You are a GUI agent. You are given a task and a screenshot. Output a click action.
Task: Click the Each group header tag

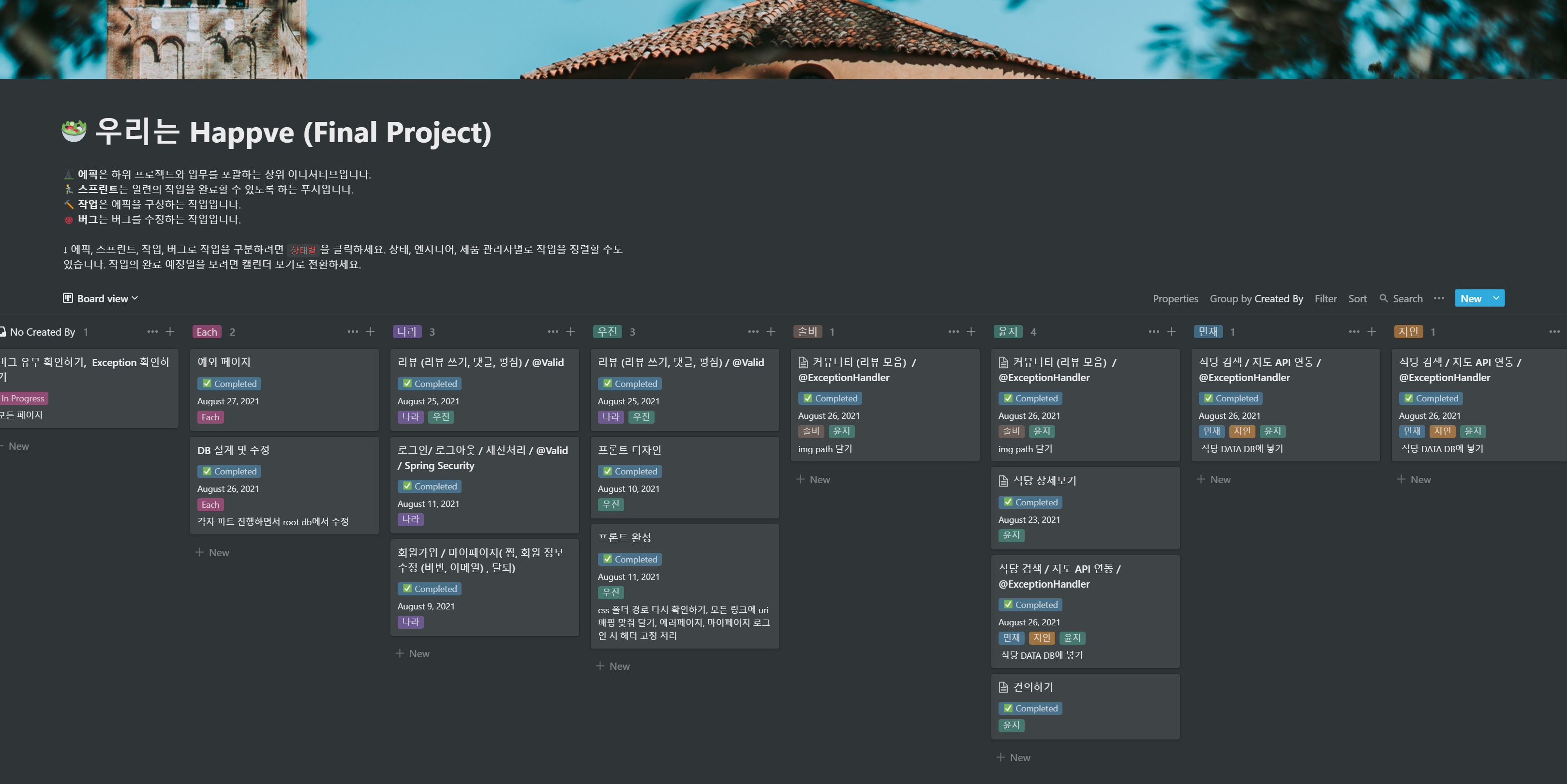pos(207,331)
